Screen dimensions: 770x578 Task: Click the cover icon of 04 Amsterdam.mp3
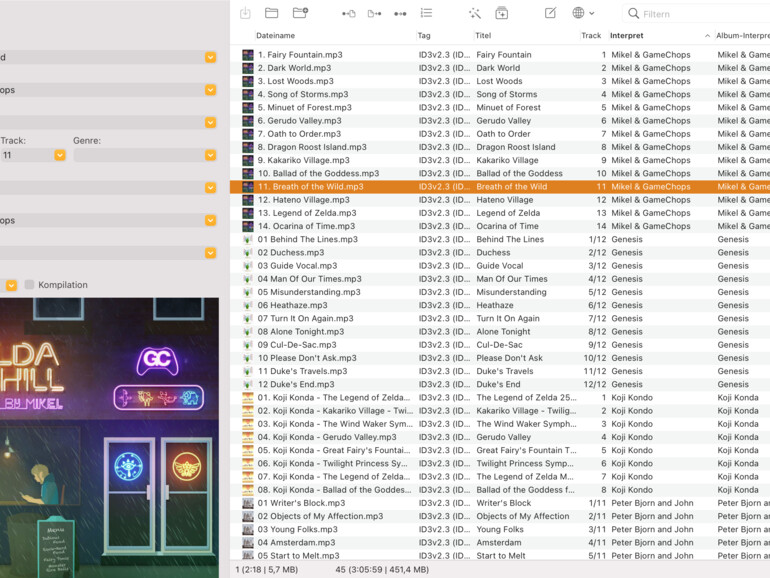click(248, 543)
